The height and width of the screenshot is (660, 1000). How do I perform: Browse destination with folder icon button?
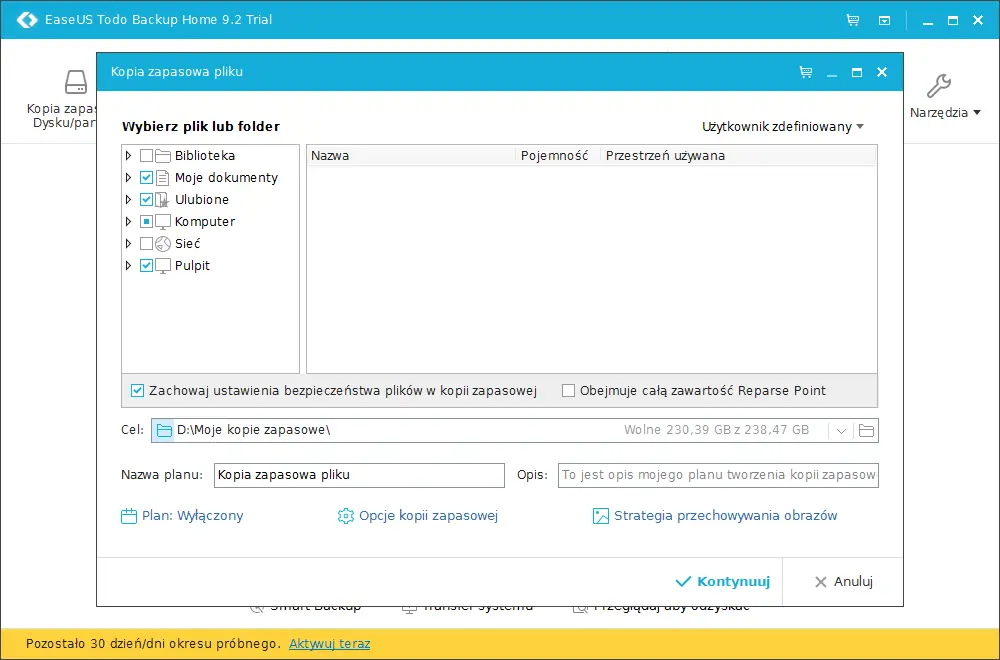pos(866,430)
